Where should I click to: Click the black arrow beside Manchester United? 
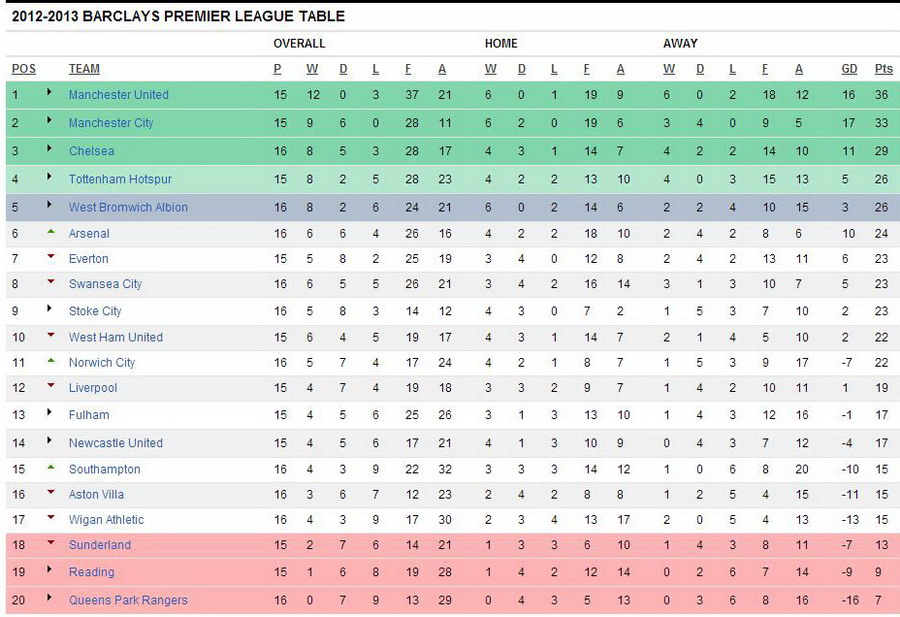[49, 92]
